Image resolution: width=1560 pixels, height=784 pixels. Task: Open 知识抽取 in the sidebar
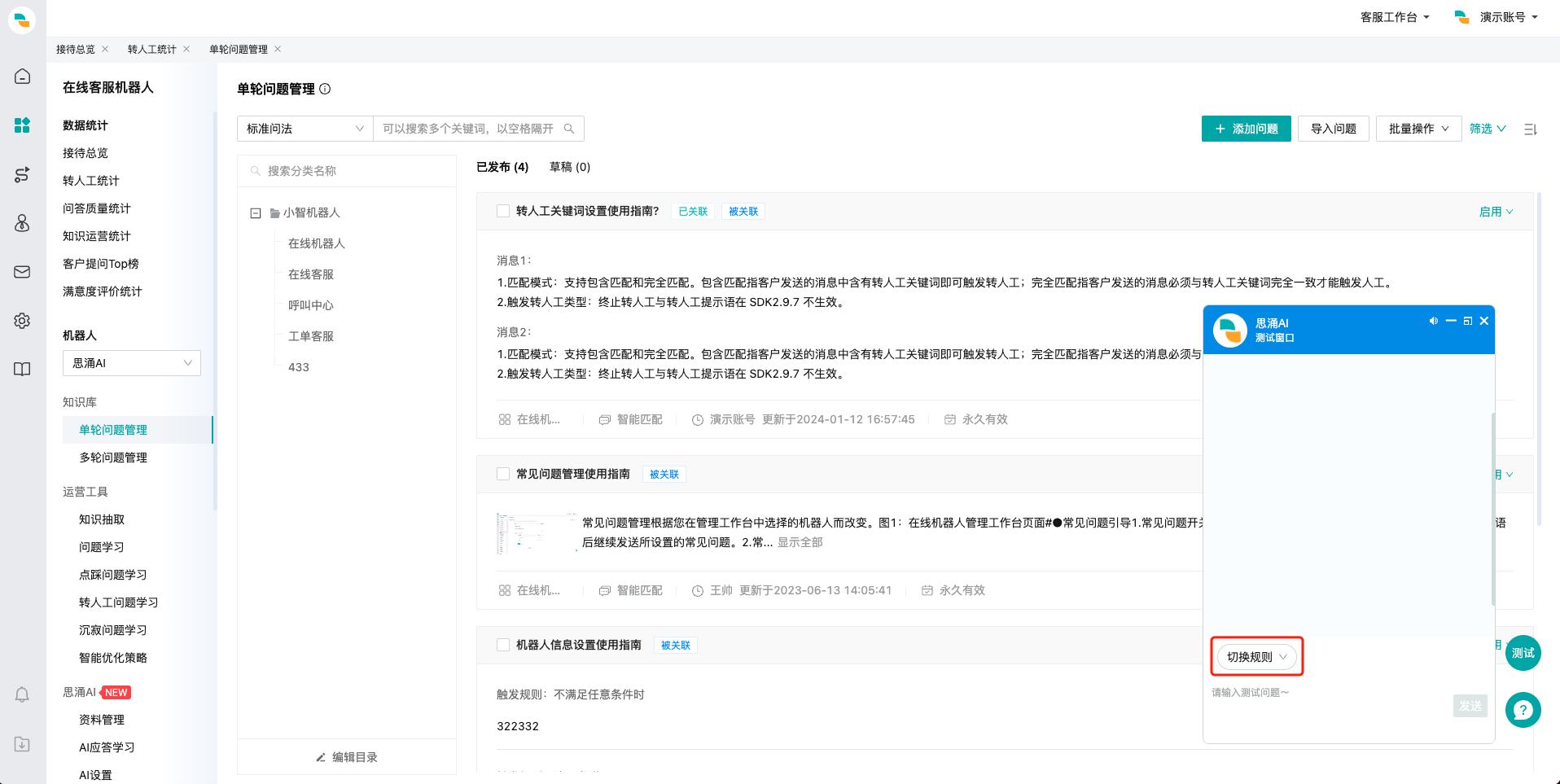click(x=102, y=519)
